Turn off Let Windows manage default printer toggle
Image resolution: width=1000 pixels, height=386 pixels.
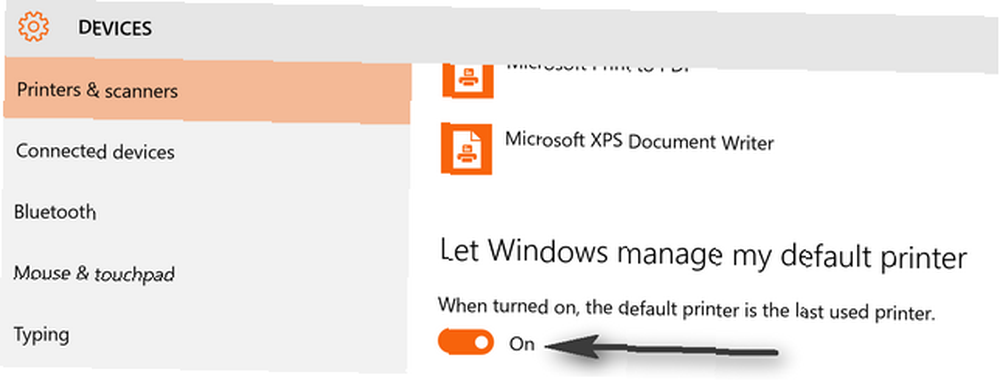tap(466, 343)
